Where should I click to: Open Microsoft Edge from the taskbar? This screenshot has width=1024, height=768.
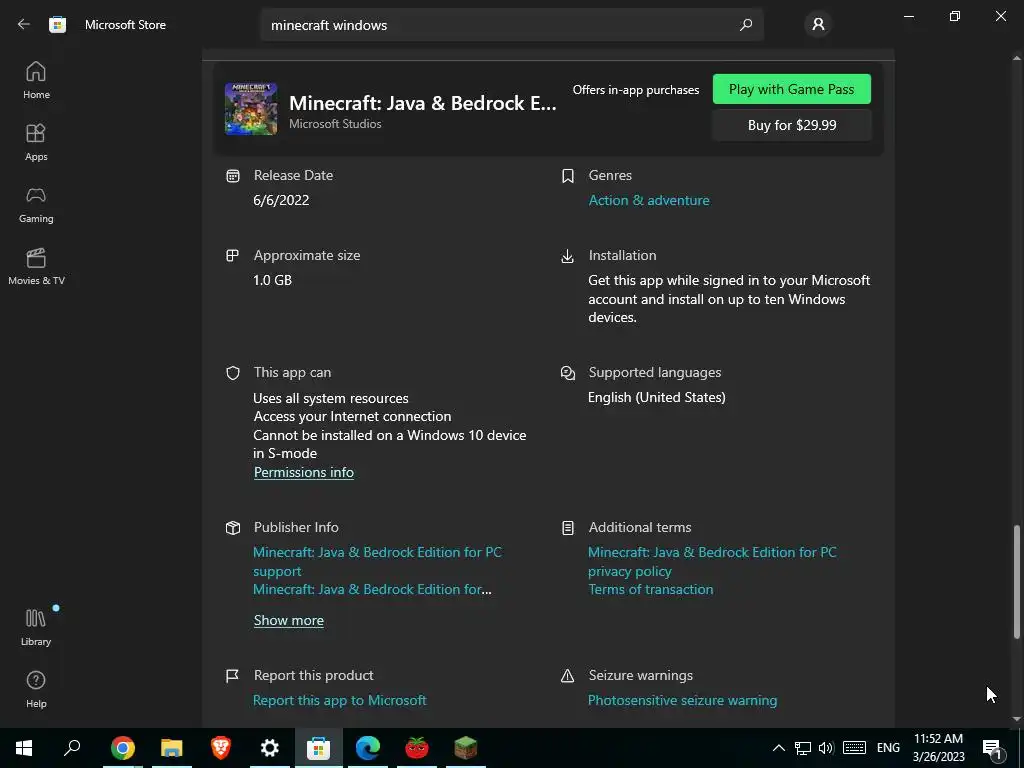(368, 748)
